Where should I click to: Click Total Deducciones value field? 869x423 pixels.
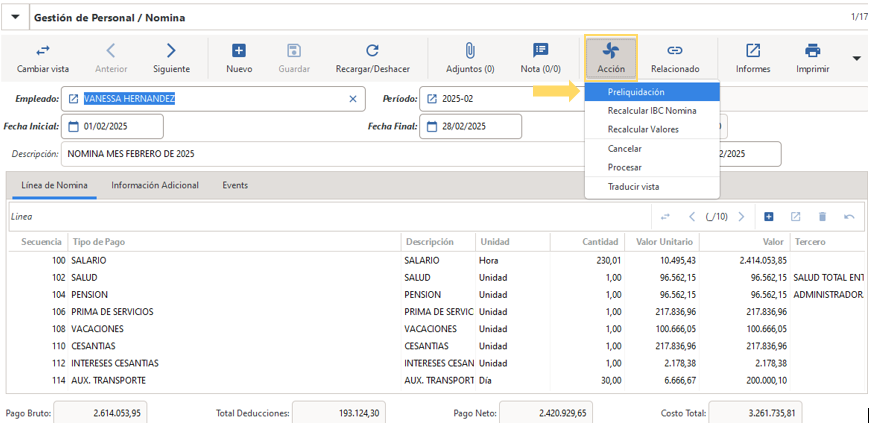[339, 413]
